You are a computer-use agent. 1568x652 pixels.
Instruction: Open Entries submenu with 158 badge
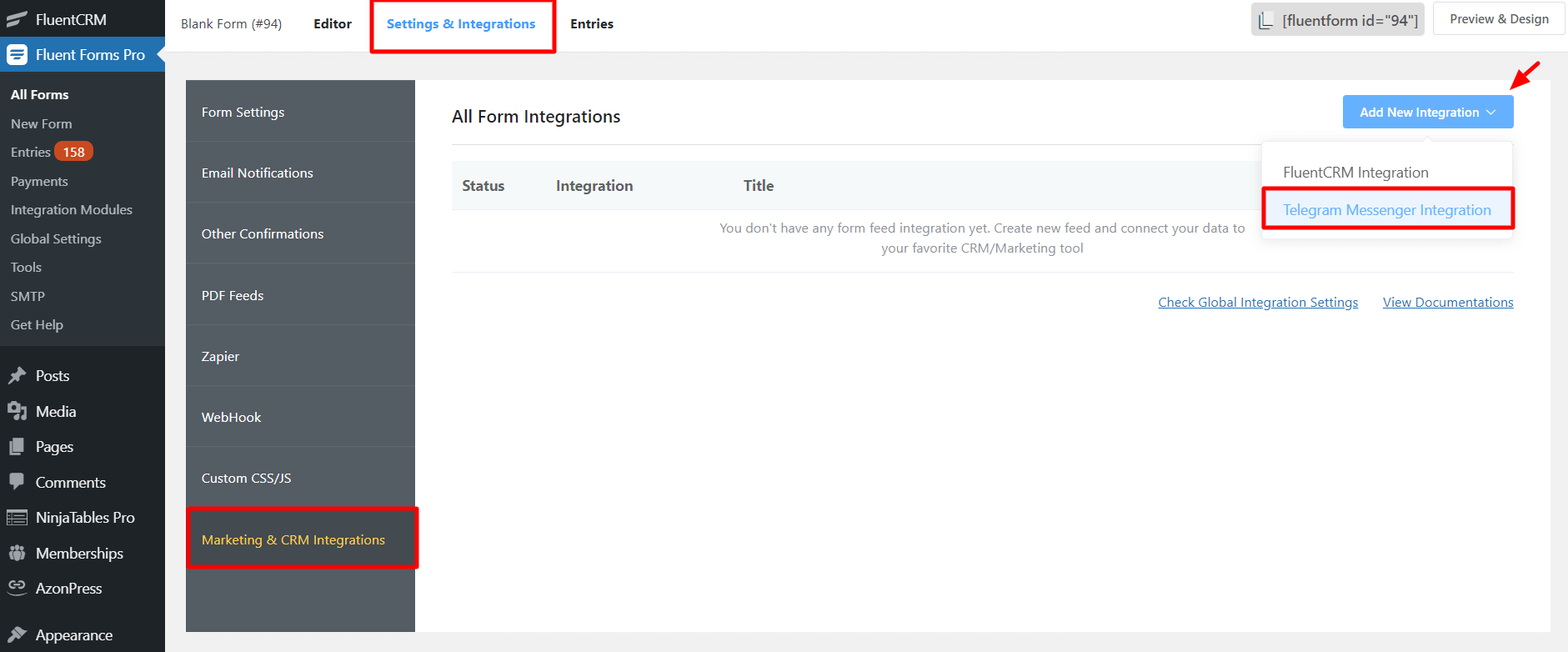click(52, 152)
